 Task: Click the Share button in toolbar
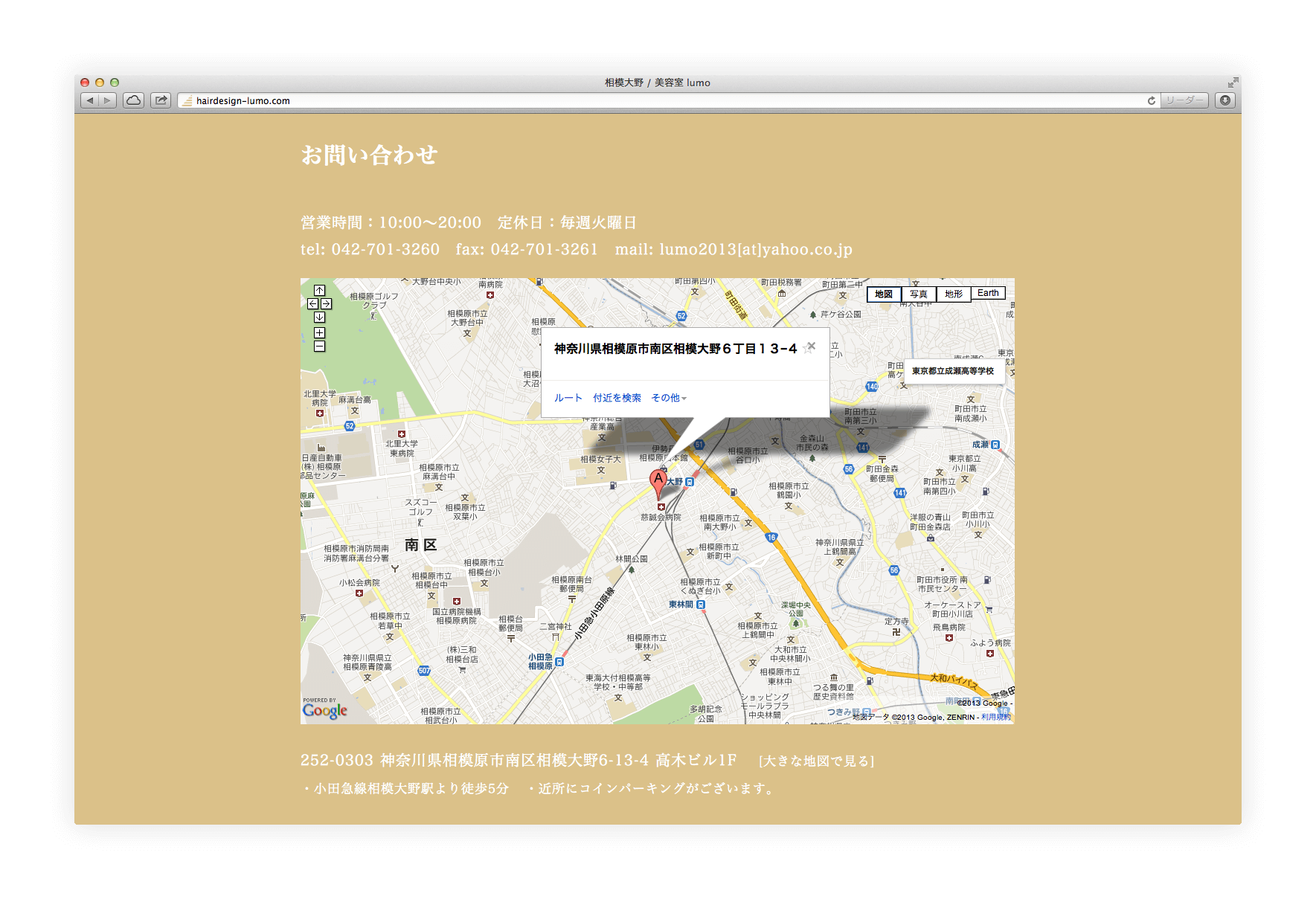[161, 100]
